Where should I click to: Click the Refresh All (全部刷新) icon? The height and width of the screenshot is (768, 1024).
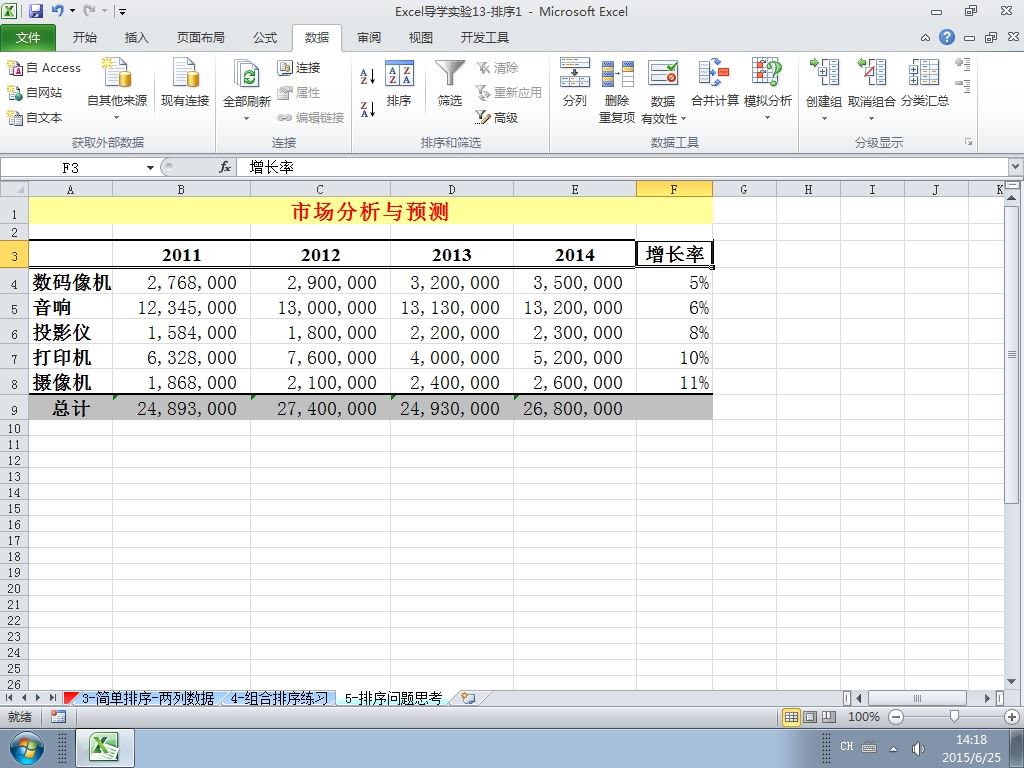pos(247,74)
